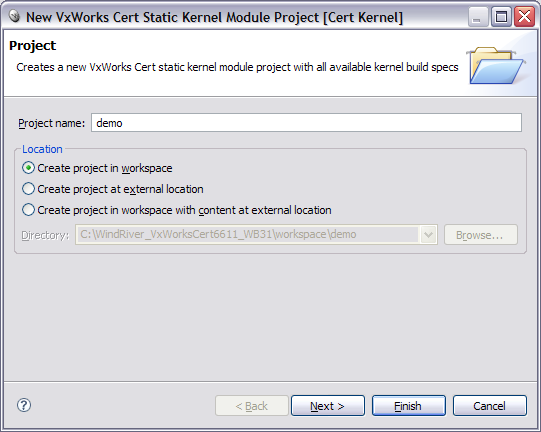Open the Directory path dropdown arrow
541x432 pixels.
429,235
